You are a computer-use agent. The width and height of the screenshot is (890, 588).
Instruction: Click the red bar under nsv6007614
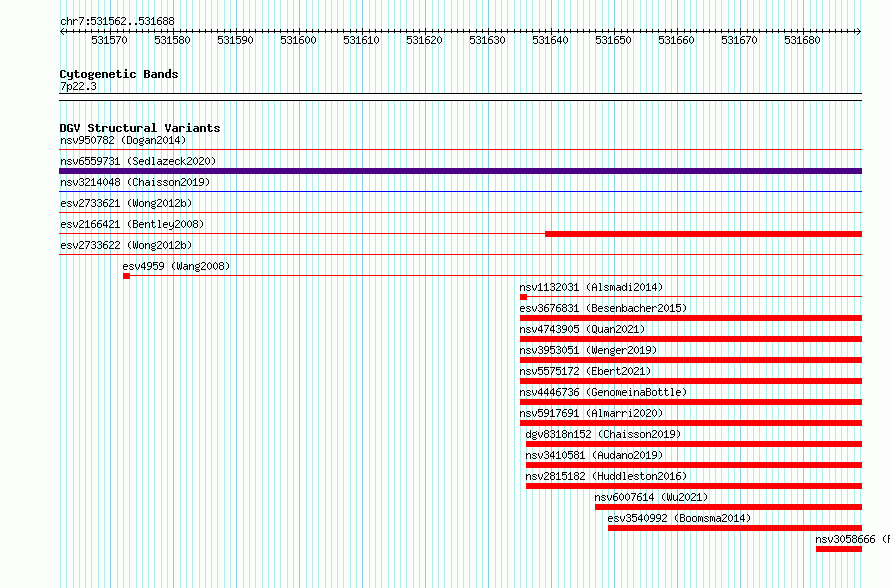[x=728, y=507]
